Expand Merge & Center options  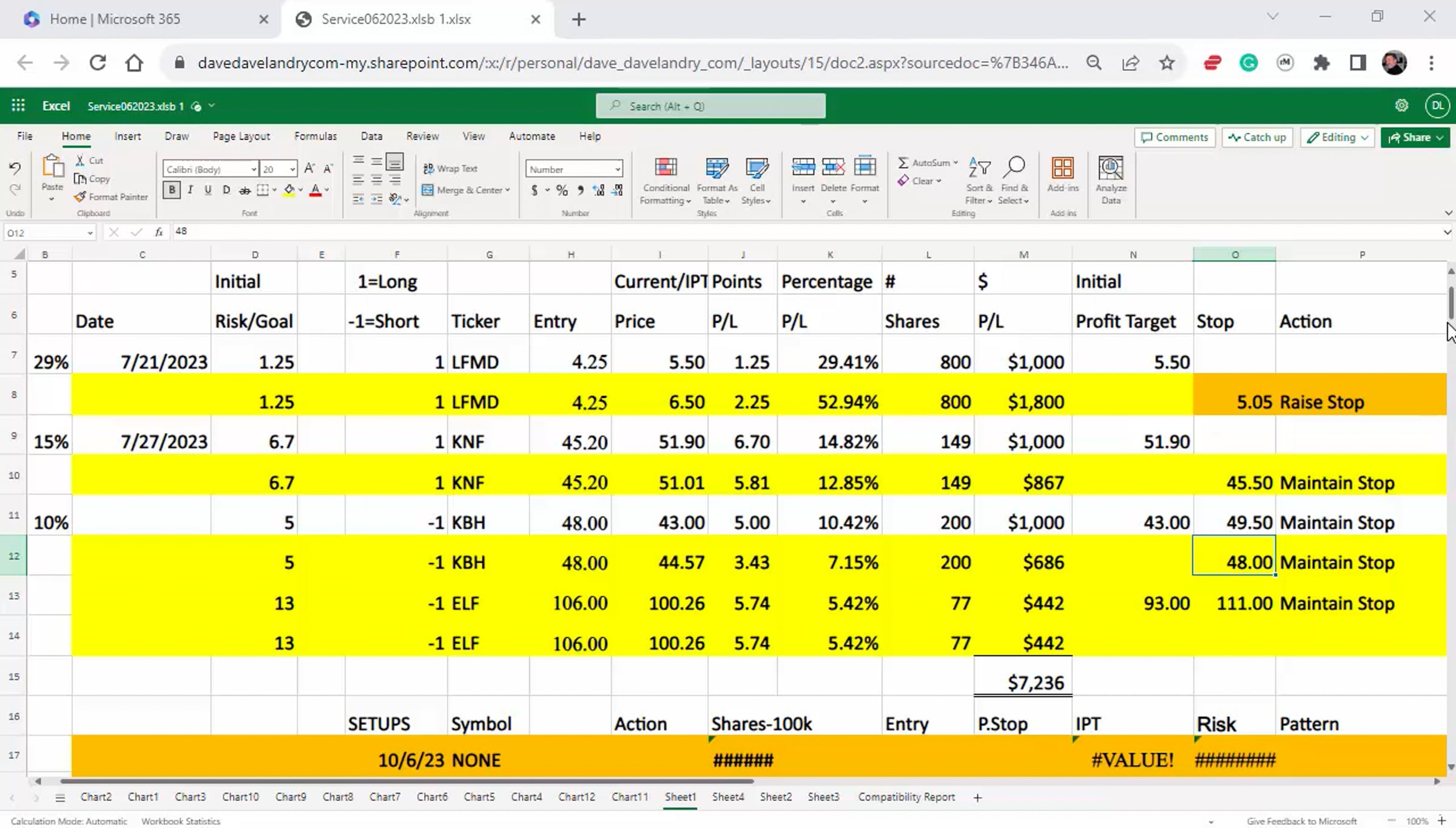click(508, 190)
